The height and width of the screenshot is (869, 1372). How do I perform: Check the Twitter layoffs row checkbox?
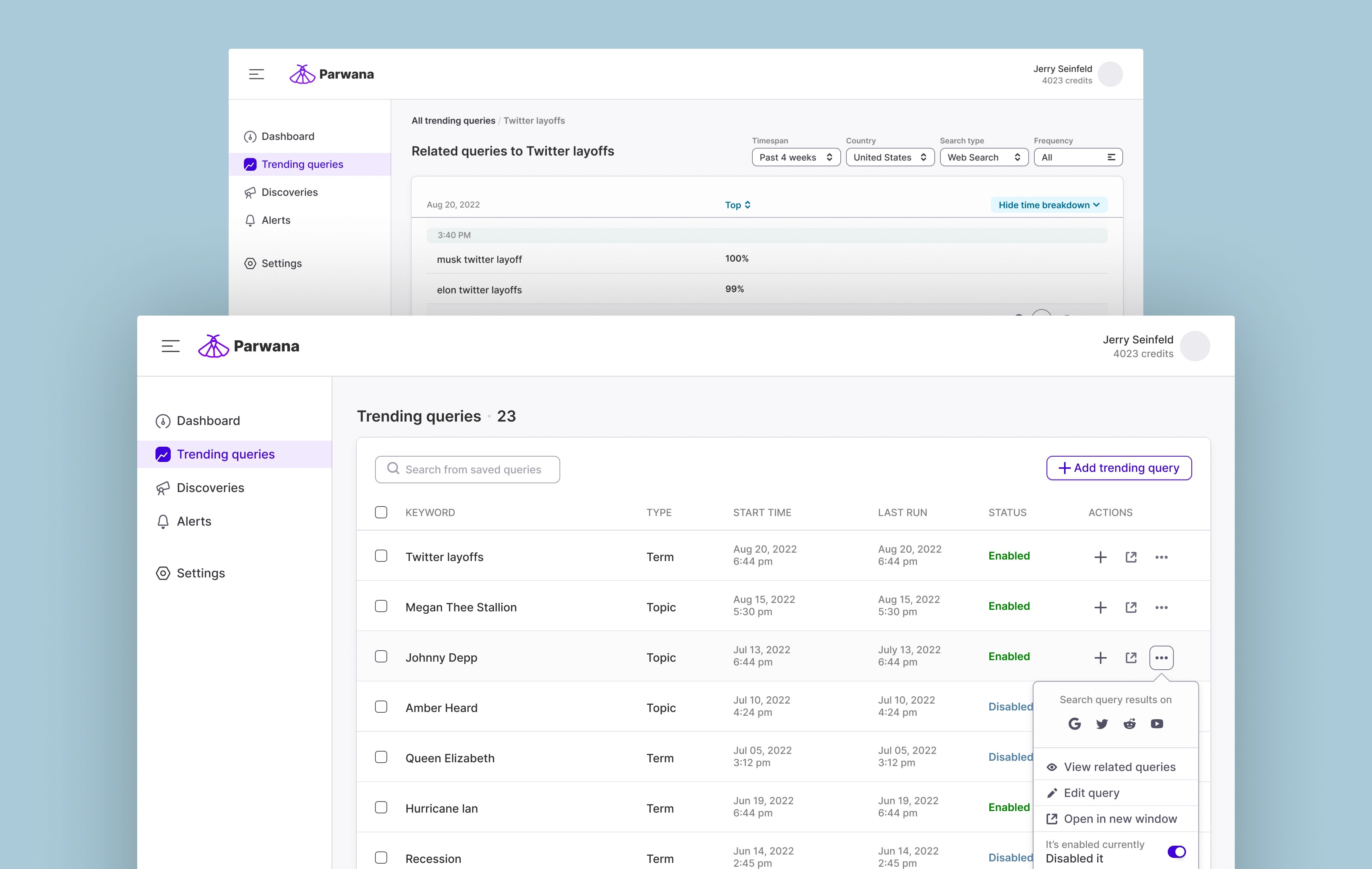point(381,556)
